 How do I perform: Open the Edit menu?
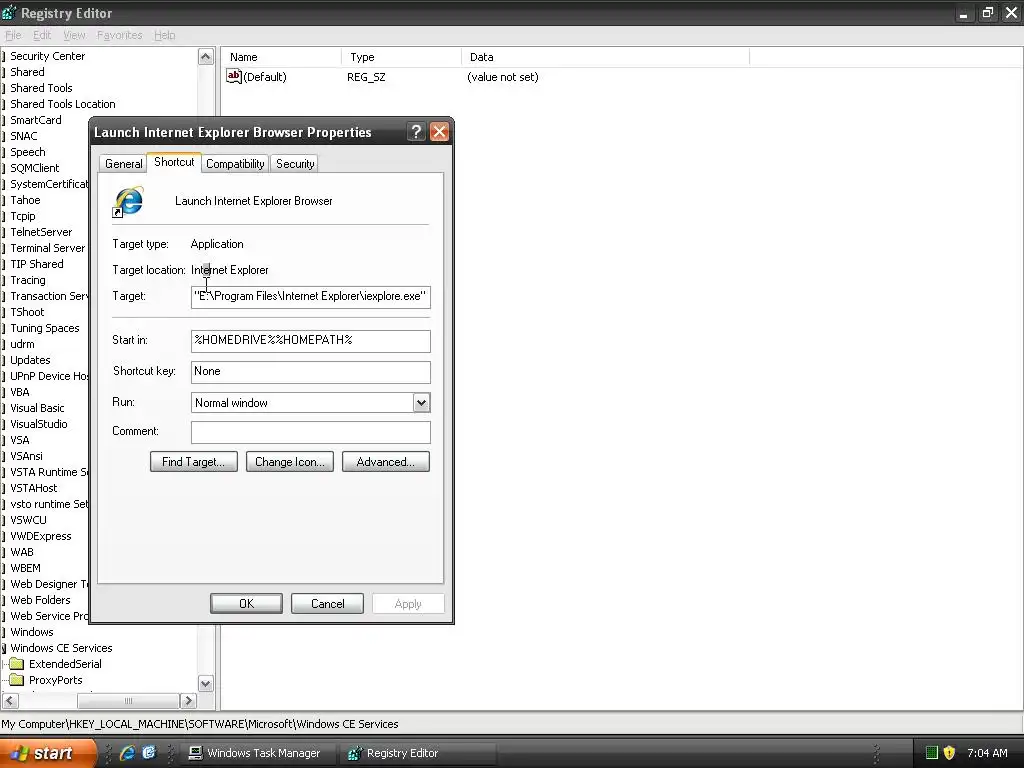42,35
